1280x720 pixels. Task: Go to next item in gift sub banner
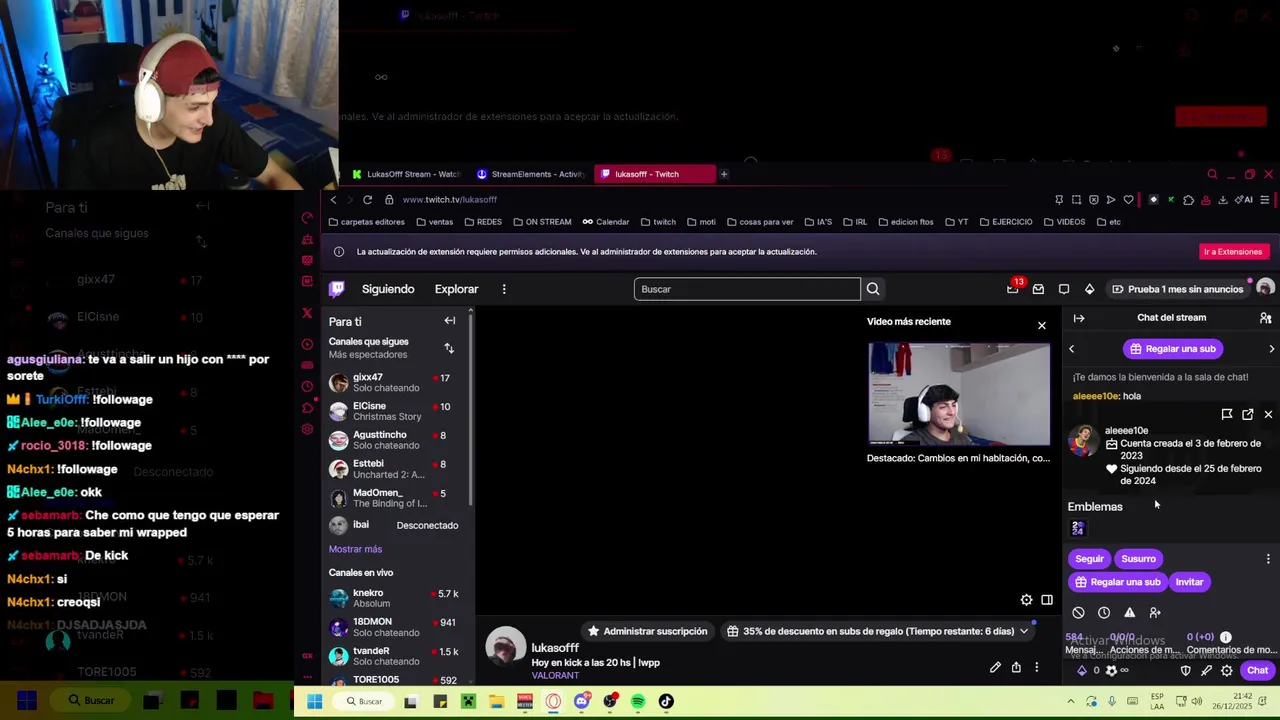[1272, 349]
